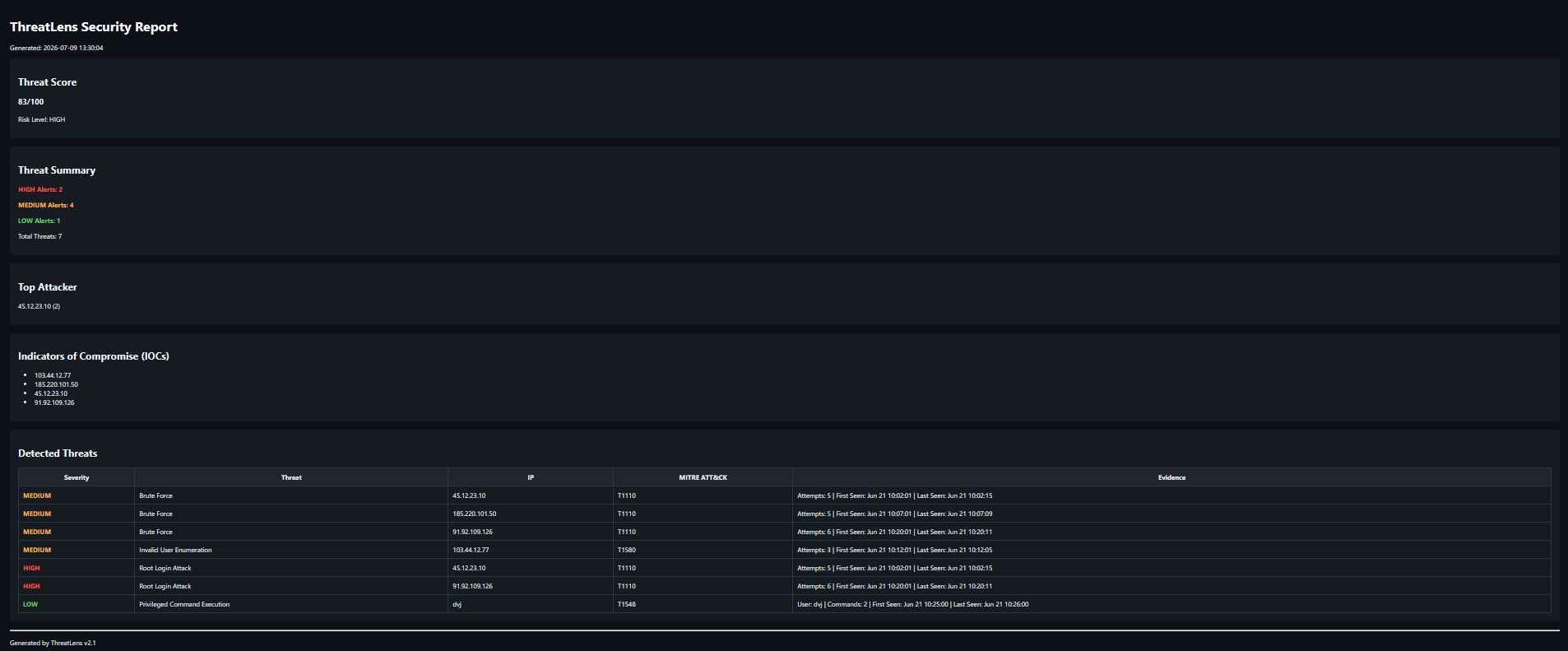Select the 'HIGH Alerts: 2' line

[x=40, y=189]
